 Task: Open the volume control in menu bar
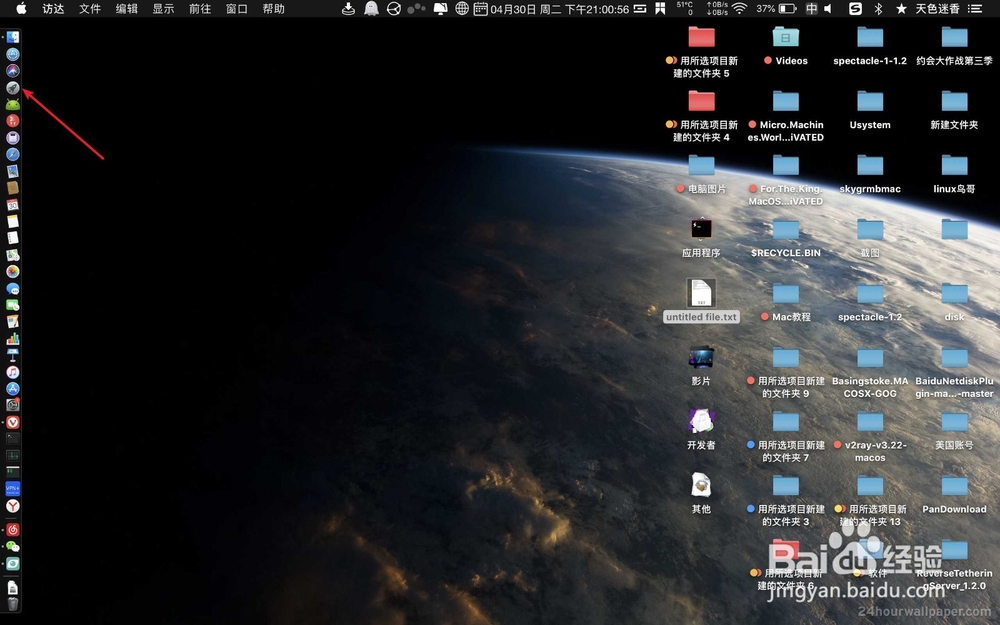[828, 8]
